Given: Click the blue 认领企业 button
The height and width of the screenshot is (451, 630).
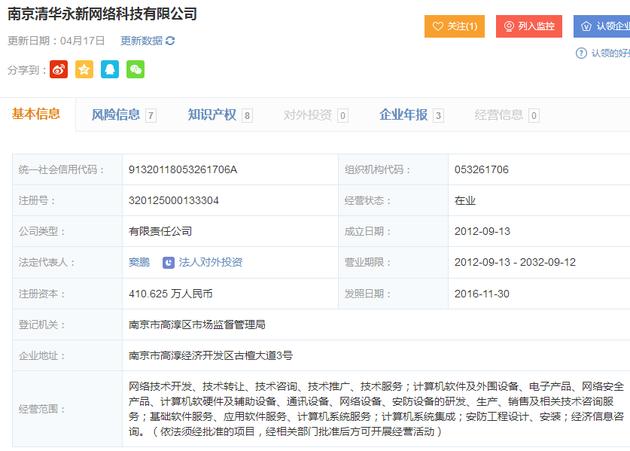Looking at the screenshot, I should click(602, 26).
